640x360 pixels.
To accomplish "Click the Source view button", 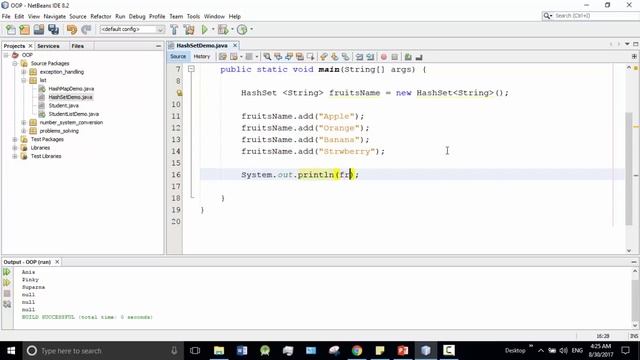I will tap(178, 57).
